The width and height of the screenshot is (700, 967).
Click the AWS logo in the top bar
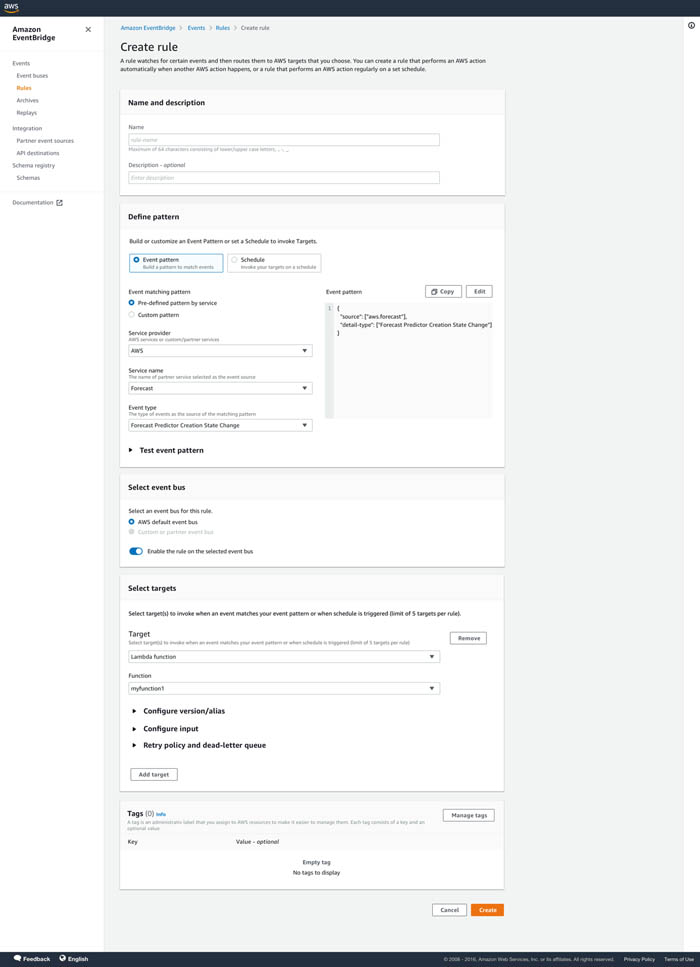pos(11,8)
